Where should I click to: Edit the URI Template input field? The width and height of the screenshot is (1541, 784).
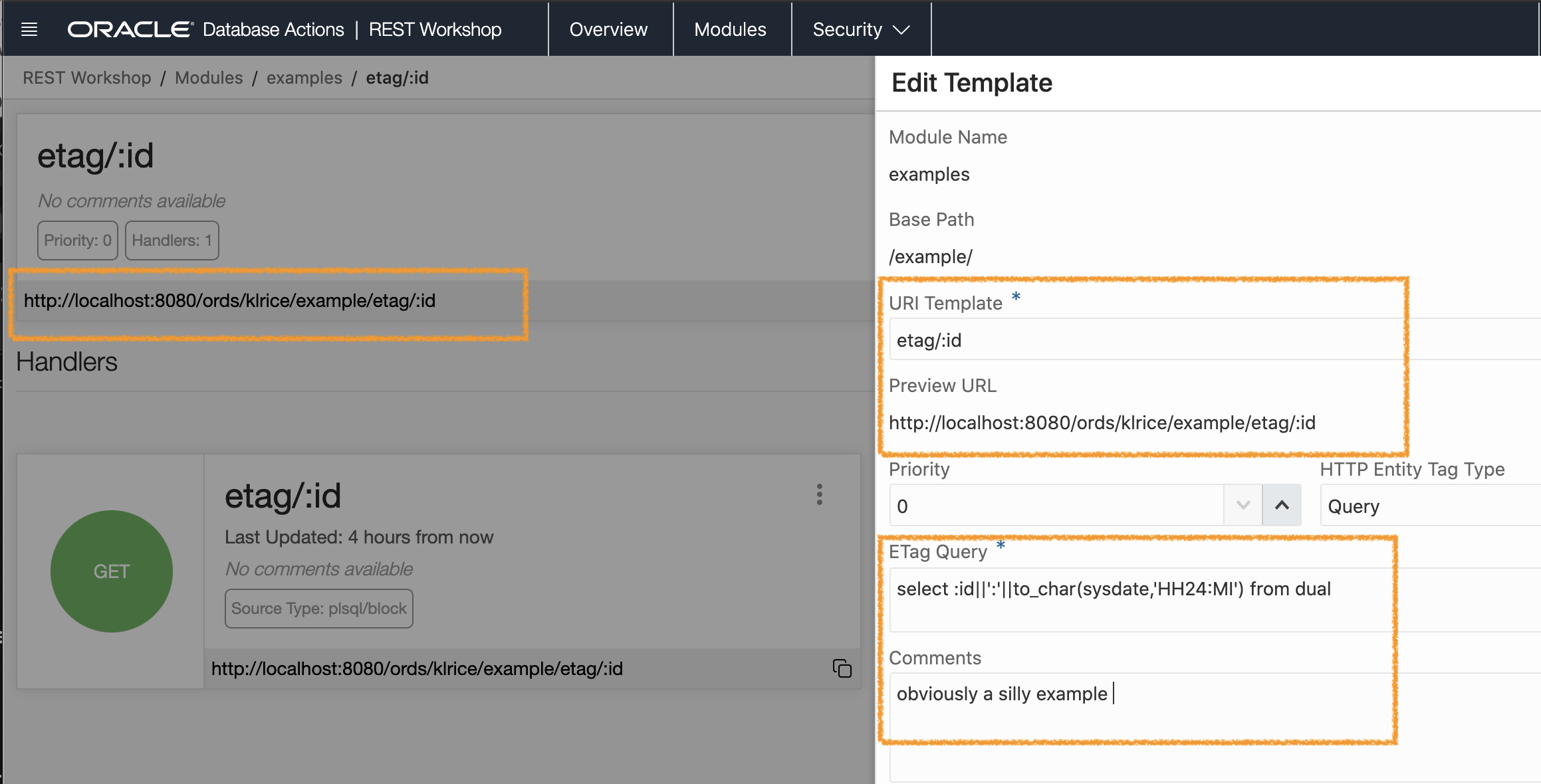coord(1215,340)
